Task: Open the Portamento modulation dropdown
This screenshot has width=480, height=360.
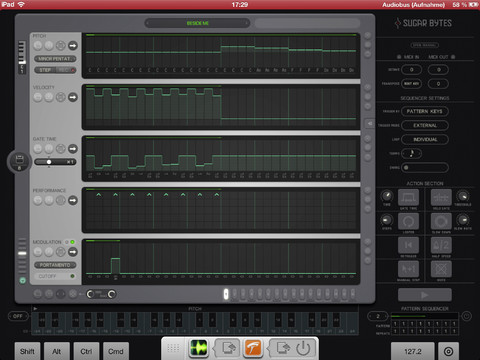Action: (55, 265)
